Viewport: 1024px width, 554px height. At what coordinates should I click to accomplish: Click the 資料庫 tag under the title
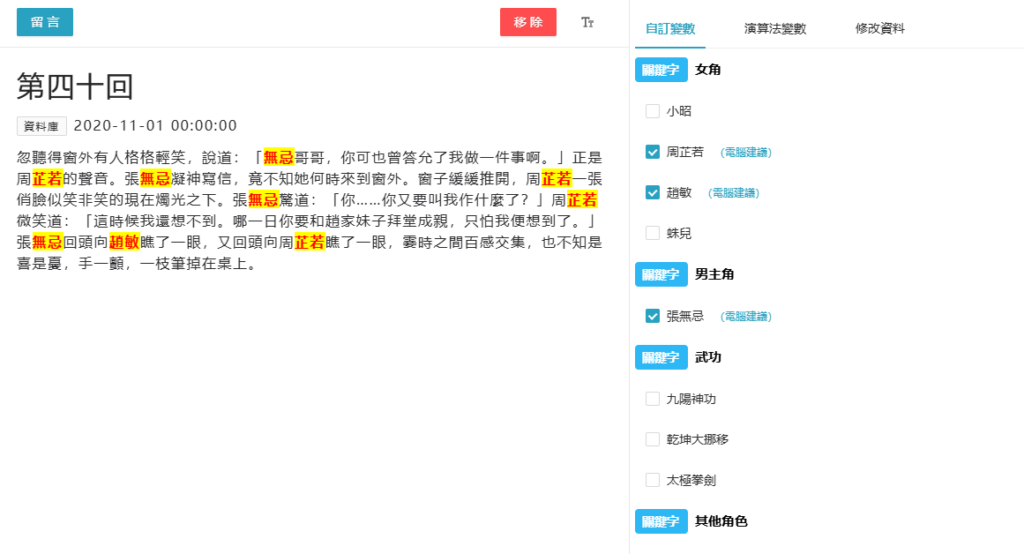point(42,126)
